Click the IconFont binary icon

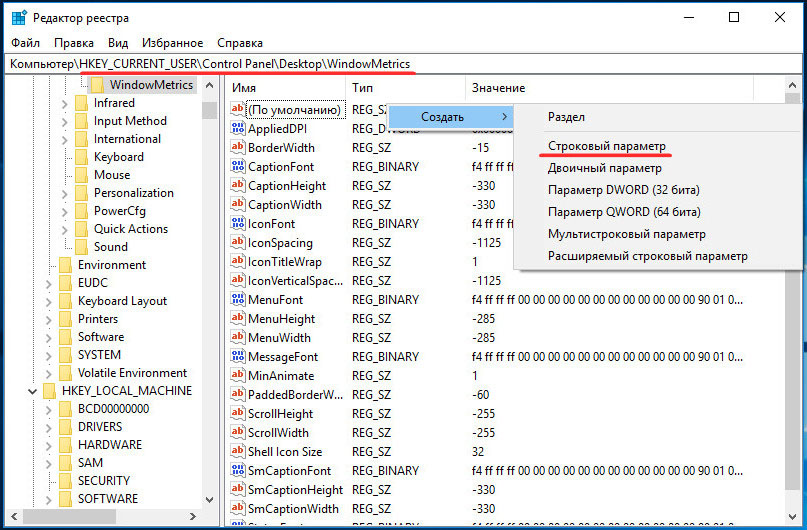coord(237,223)
